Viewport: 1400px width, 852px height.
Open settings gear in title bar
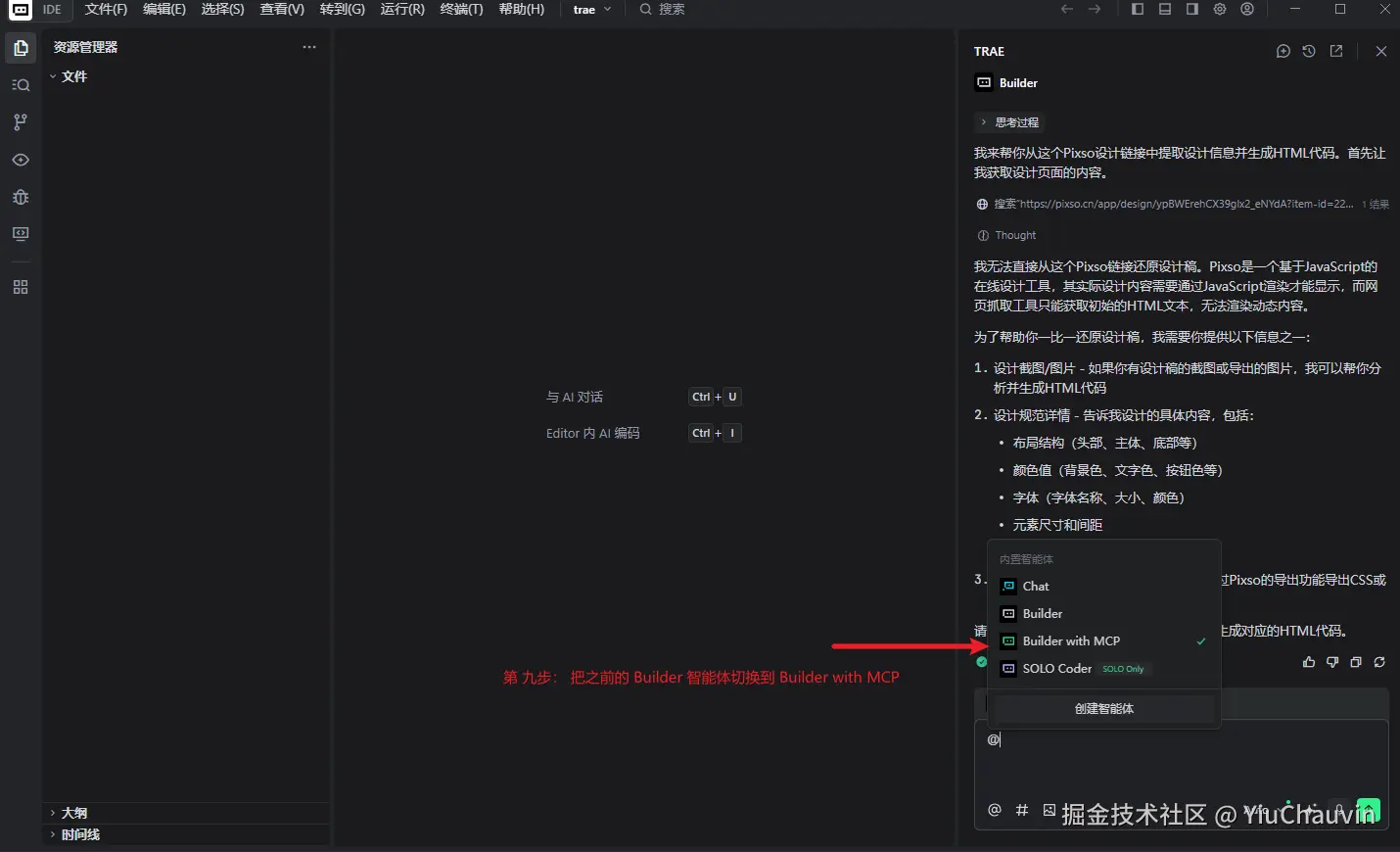tap(1220, 9)
